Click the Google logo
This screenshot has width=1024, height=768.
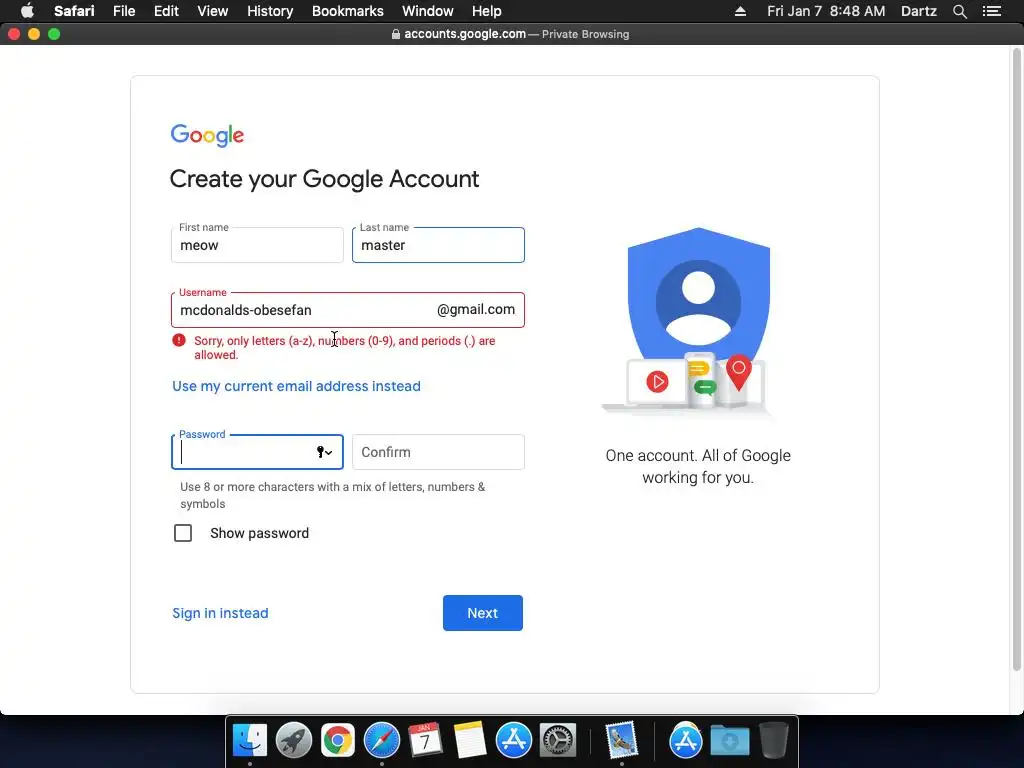click(x=207, y=135)
